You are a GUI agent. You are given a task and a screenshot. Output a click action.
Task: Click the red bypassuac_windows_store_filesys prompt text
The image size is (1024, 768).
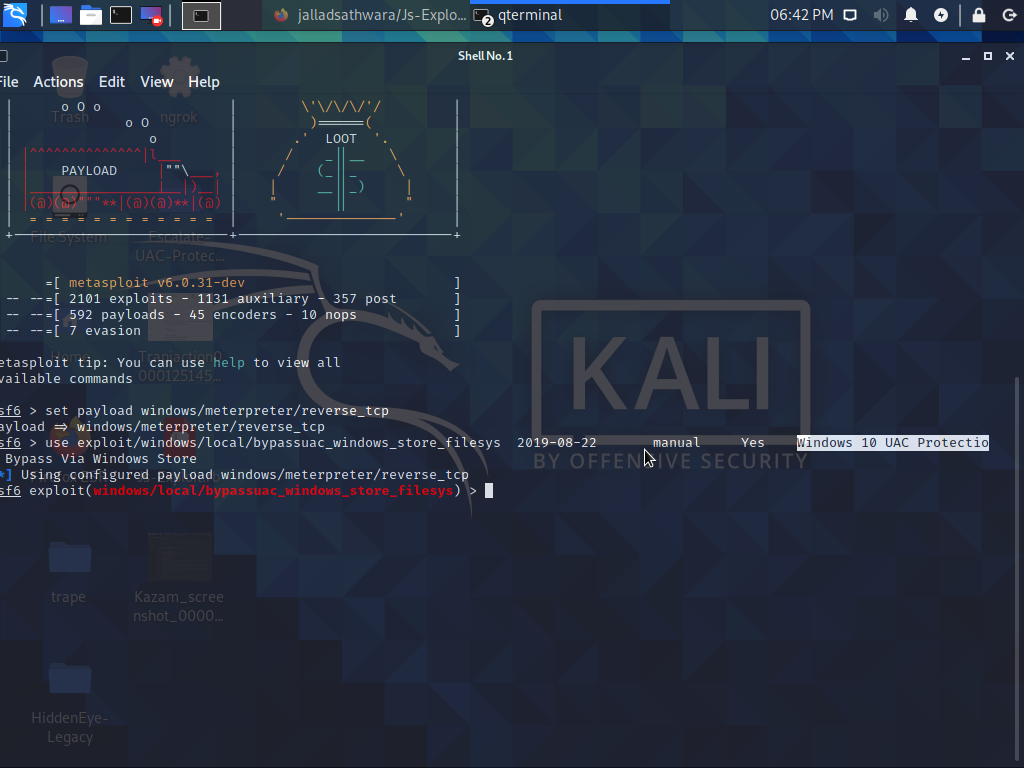click(273, 490)
